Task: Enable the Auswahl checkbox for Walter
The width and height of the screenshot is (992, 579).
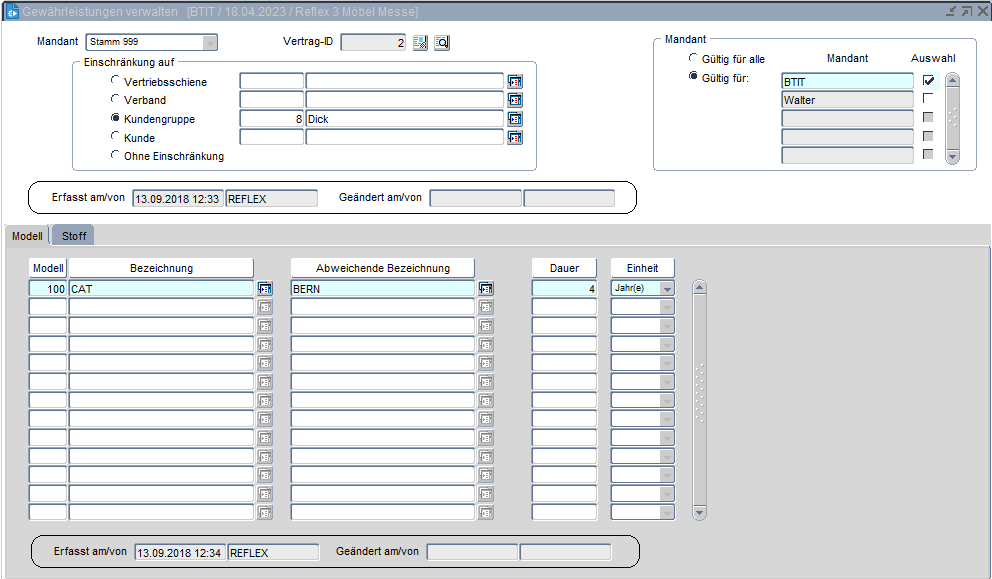Action: point(929,99)
